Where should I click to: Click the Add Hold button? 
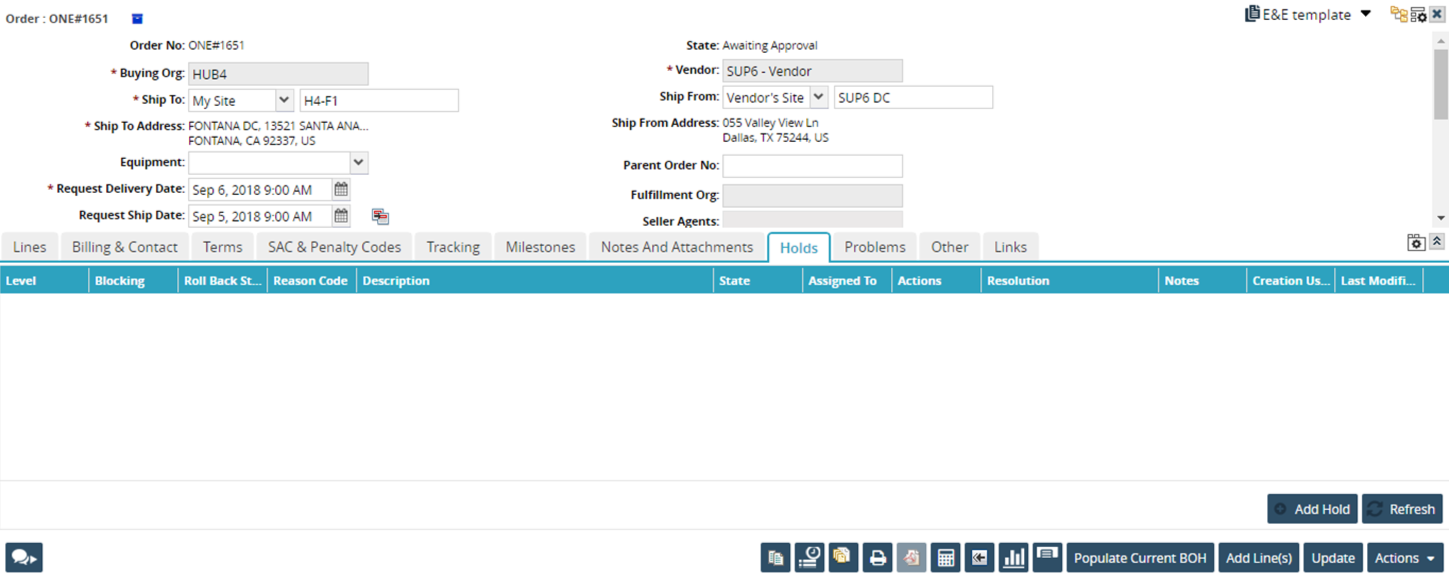[x=1312, y=509]
